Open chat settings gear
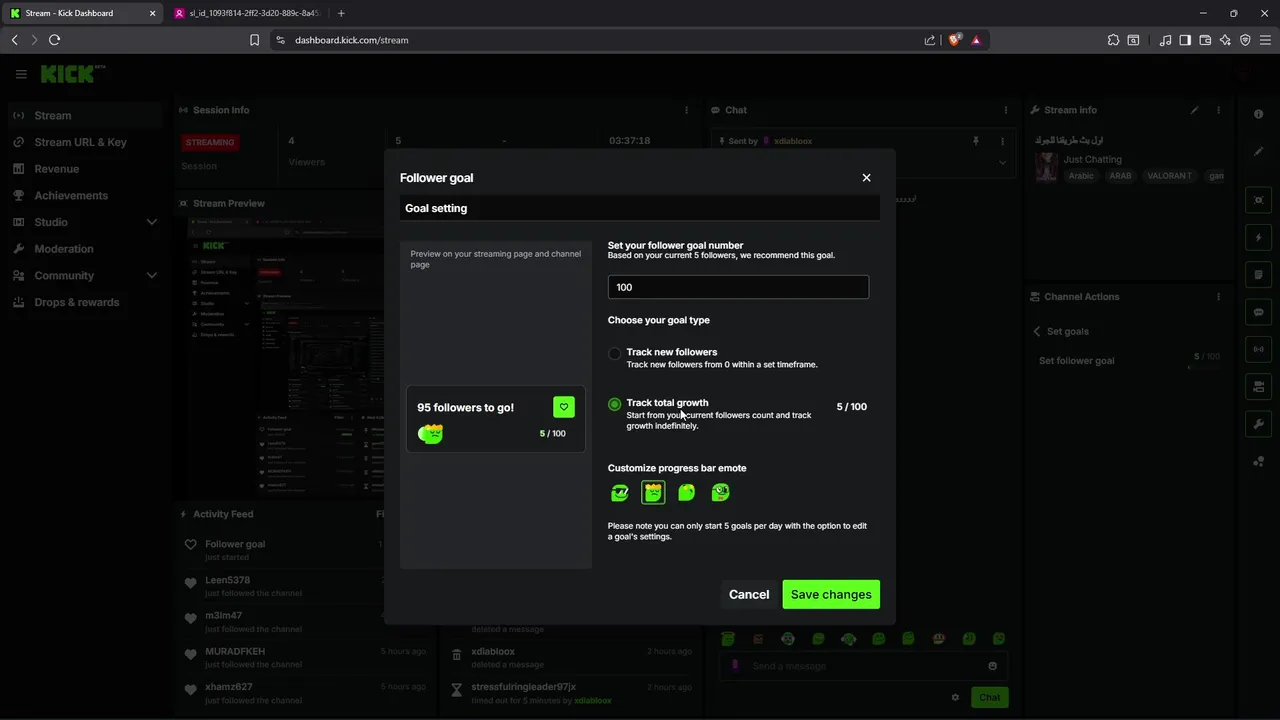This screenshot has height=720, width=1280. pyautogui.click(x=955, y=697)
